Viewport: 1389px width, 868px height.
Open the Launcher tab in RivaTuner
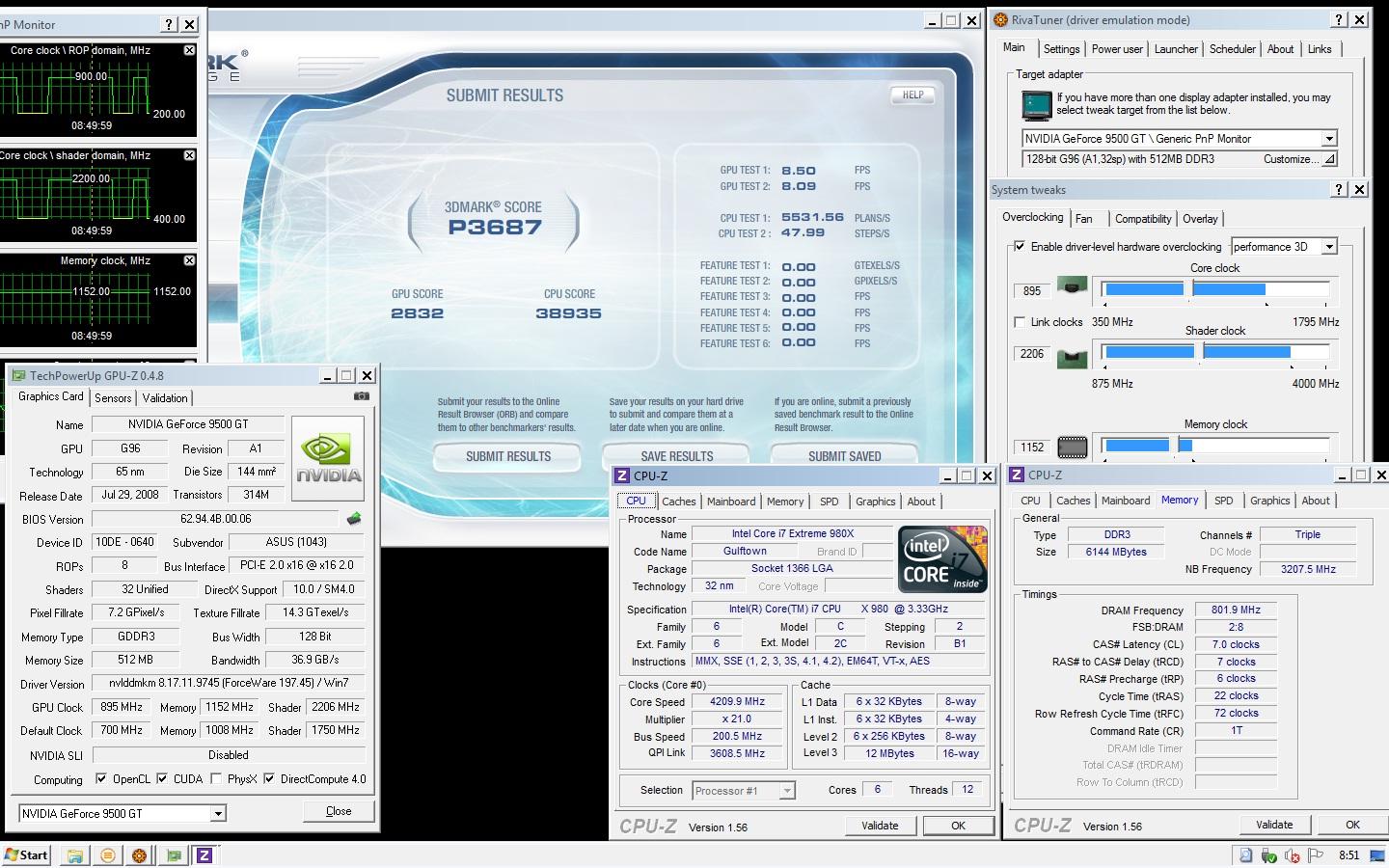(1176, 49)
